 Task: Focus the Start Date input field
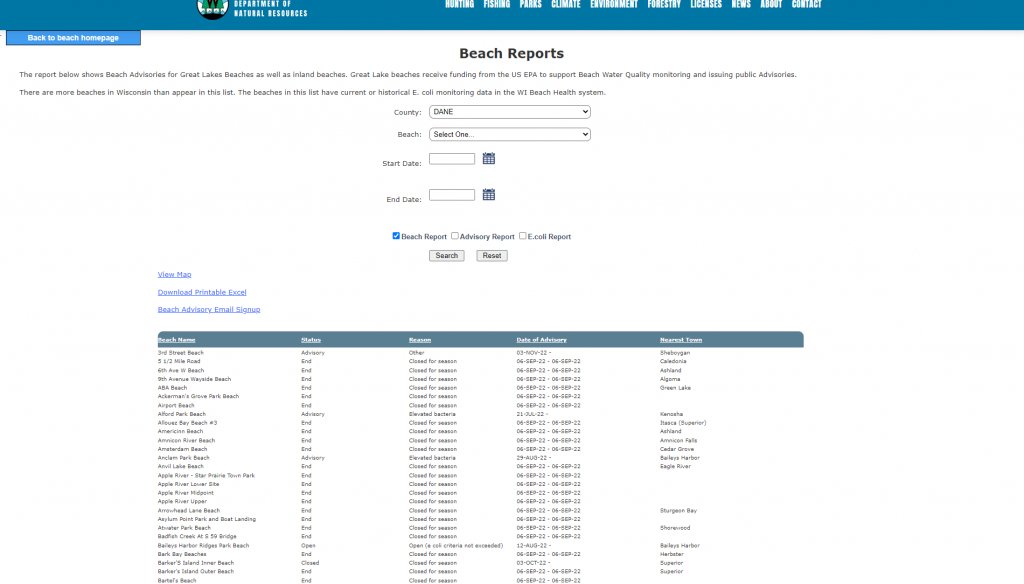pos(452,159)
